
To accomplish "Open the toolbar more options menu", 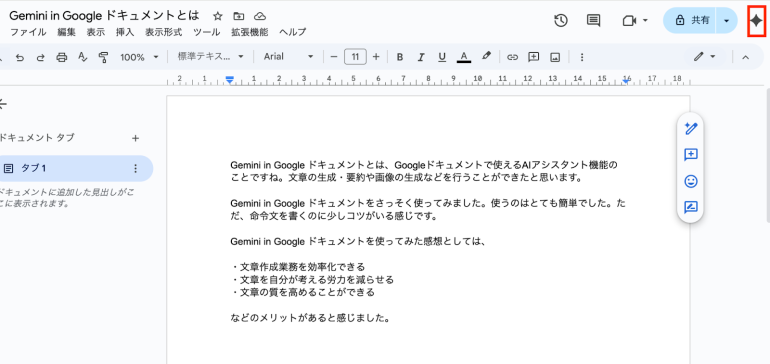I will tap(582, 57).
